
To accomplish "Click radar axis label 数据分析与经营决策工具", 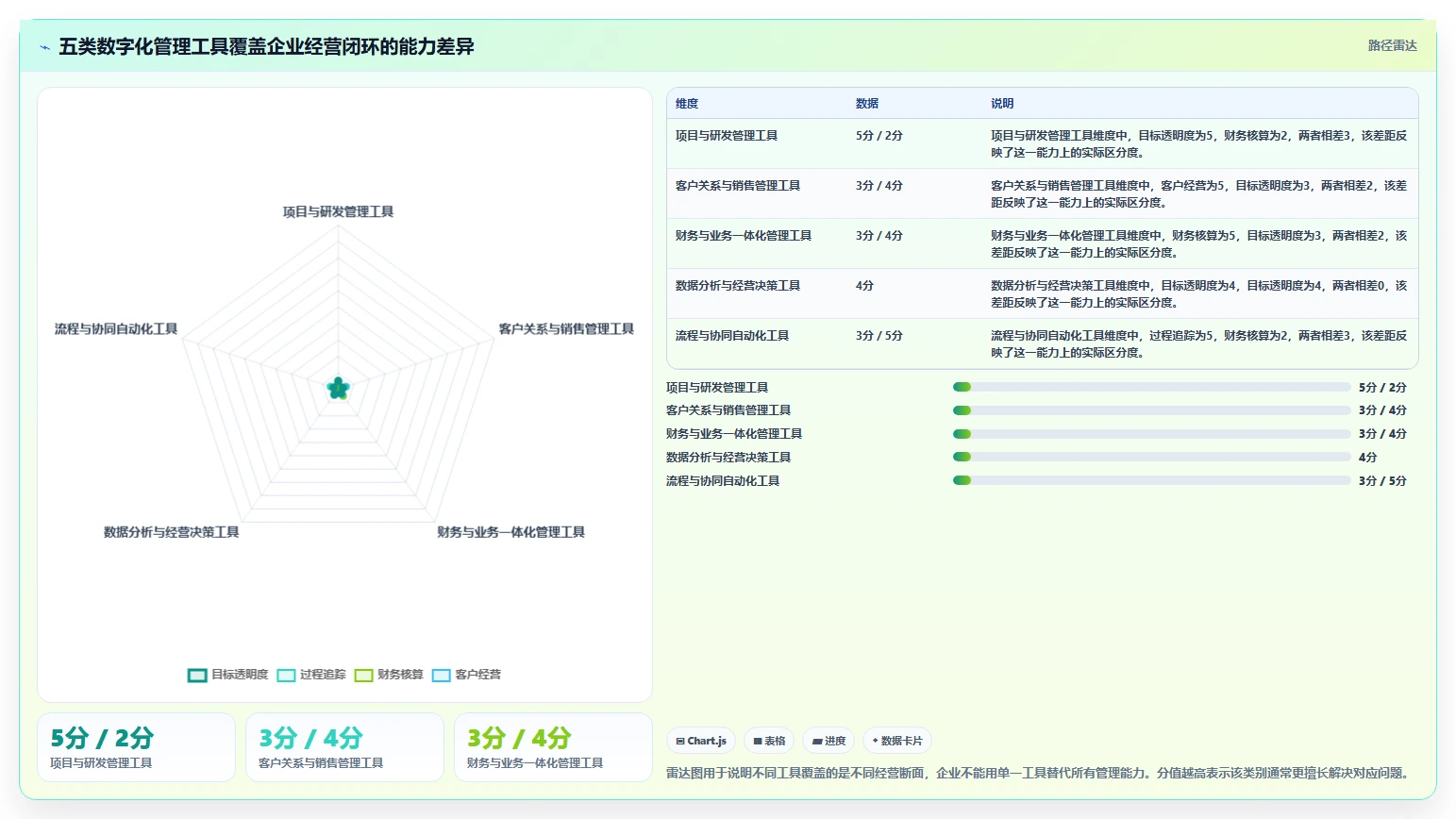I will pos(171,532).
